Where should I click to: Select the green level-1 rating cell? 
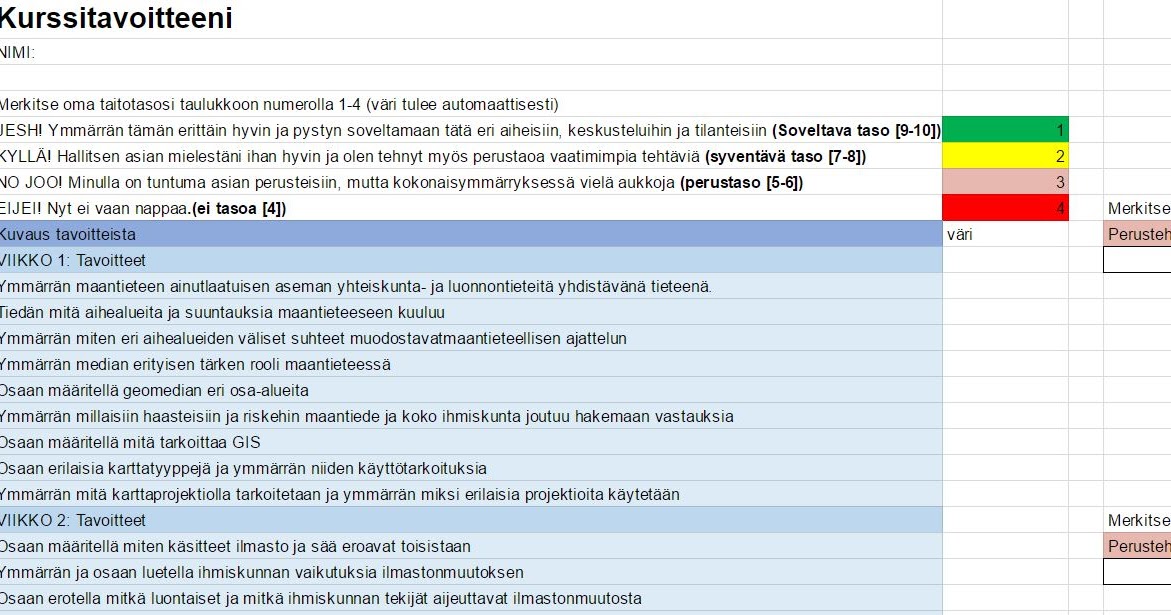point(1005,128)
